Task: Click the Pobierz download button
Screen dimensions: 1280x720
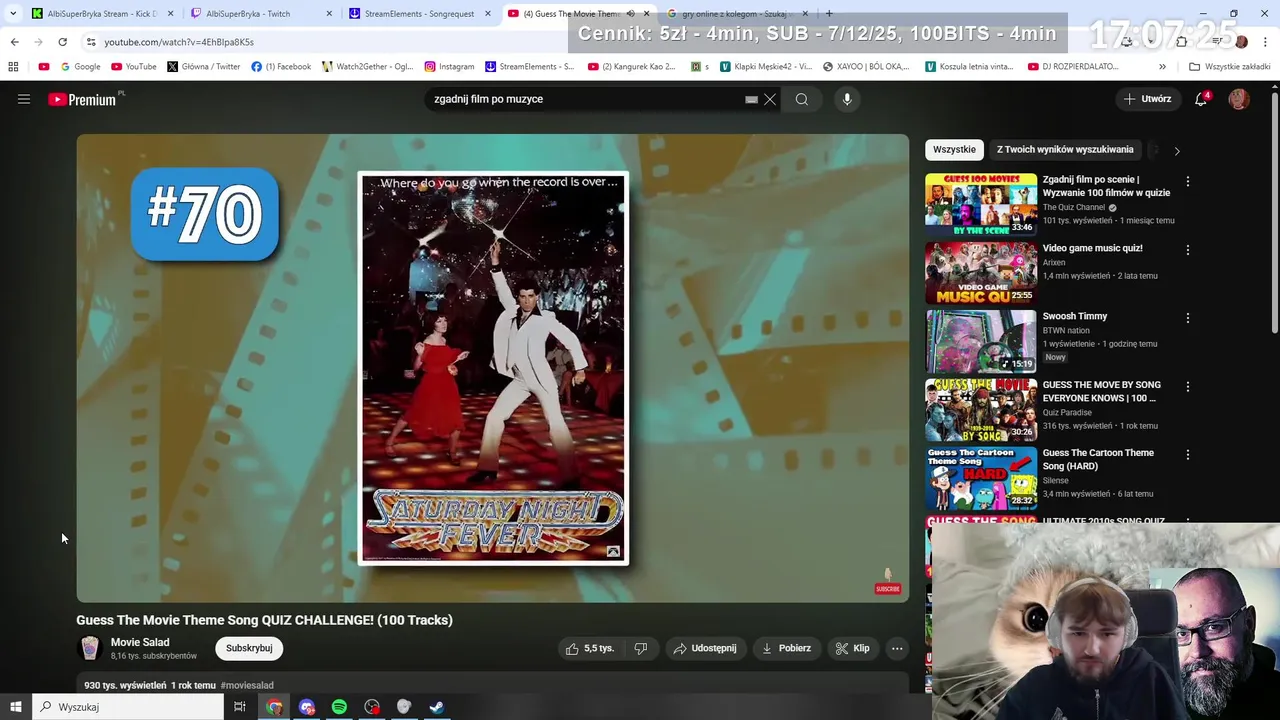Action: tap(786, 648)
